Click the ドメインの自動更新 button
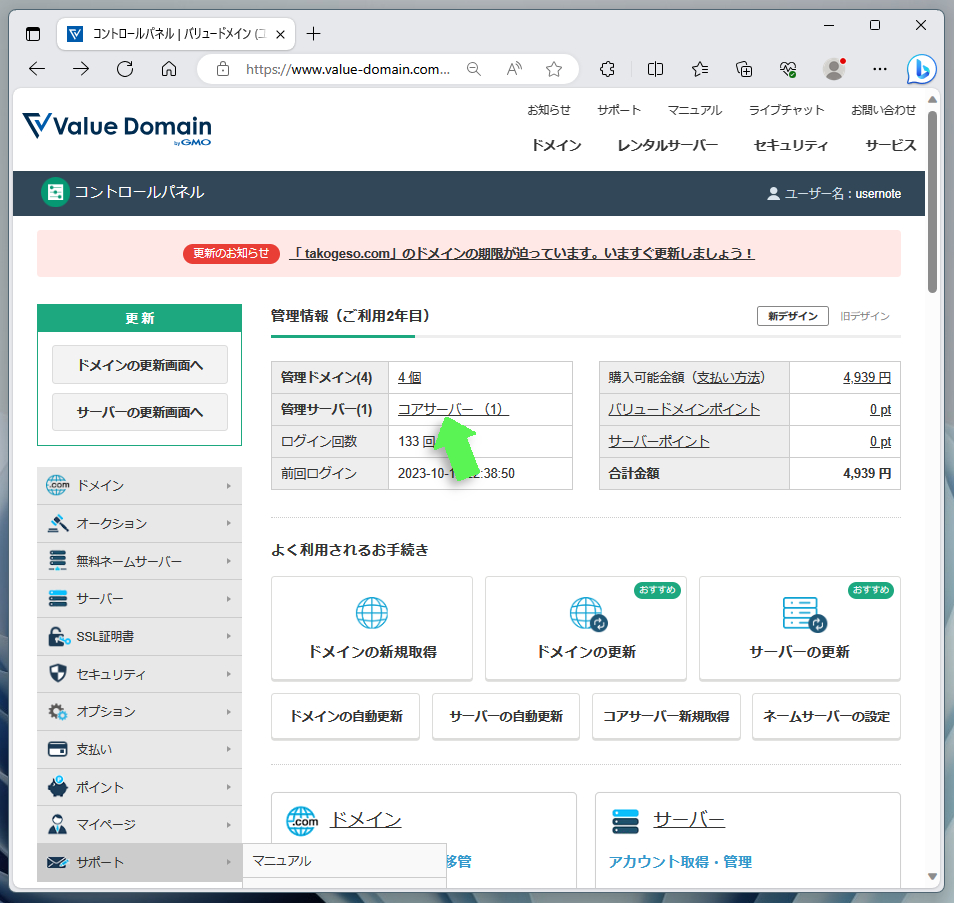This screenshot has width=954, height=903. [x=346, y=716]
